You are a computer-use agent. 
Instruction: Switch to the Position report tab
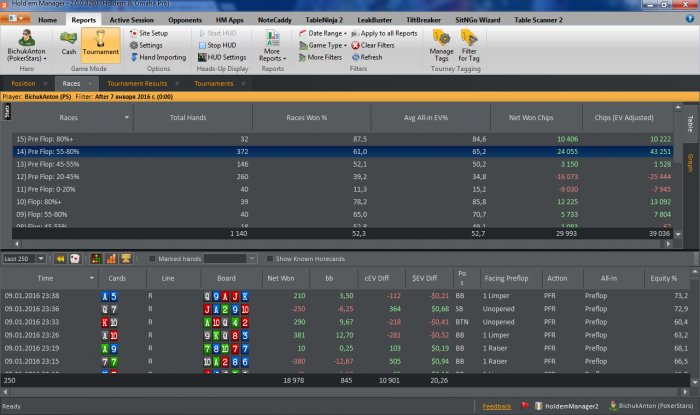23,83
